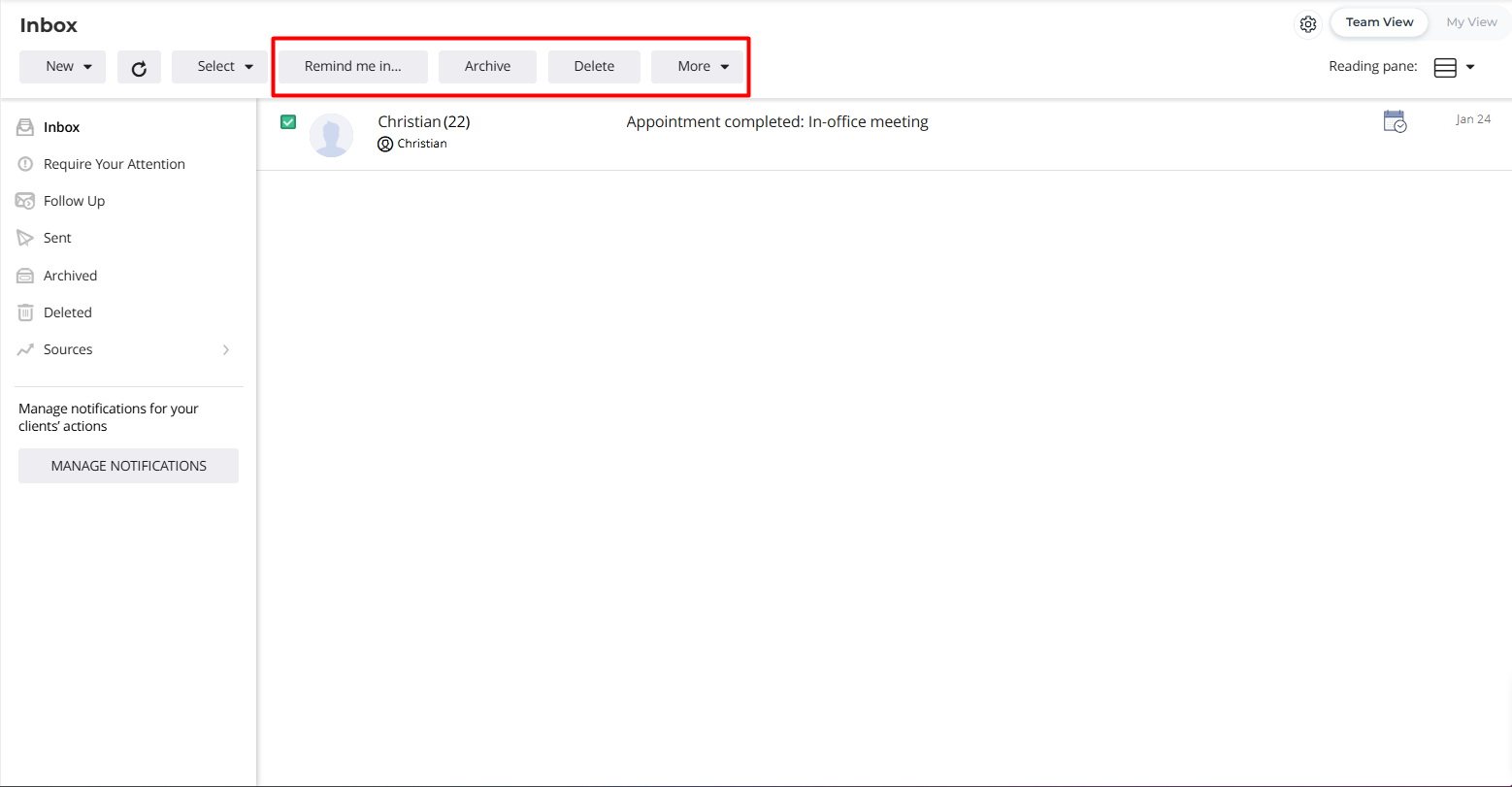This screenshot has height=787, width=1512.
Task: Click the Inbox tray icon in sidebar
Action: point(25,127)
